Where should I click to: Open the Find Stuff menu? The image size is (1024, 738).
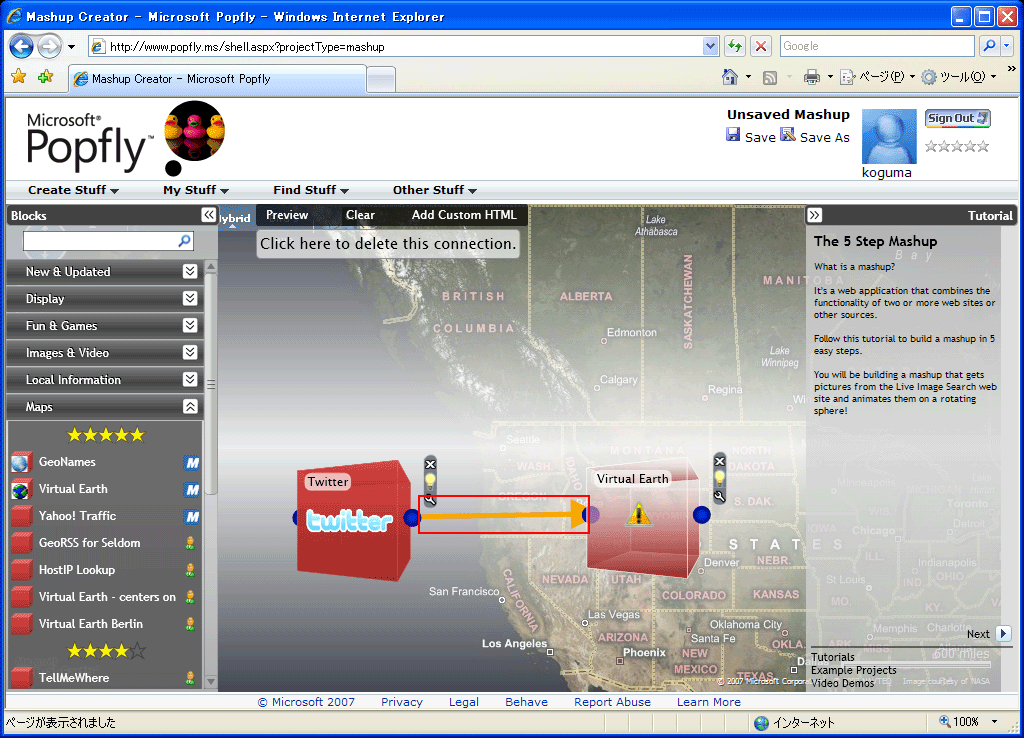click(311, 190)
